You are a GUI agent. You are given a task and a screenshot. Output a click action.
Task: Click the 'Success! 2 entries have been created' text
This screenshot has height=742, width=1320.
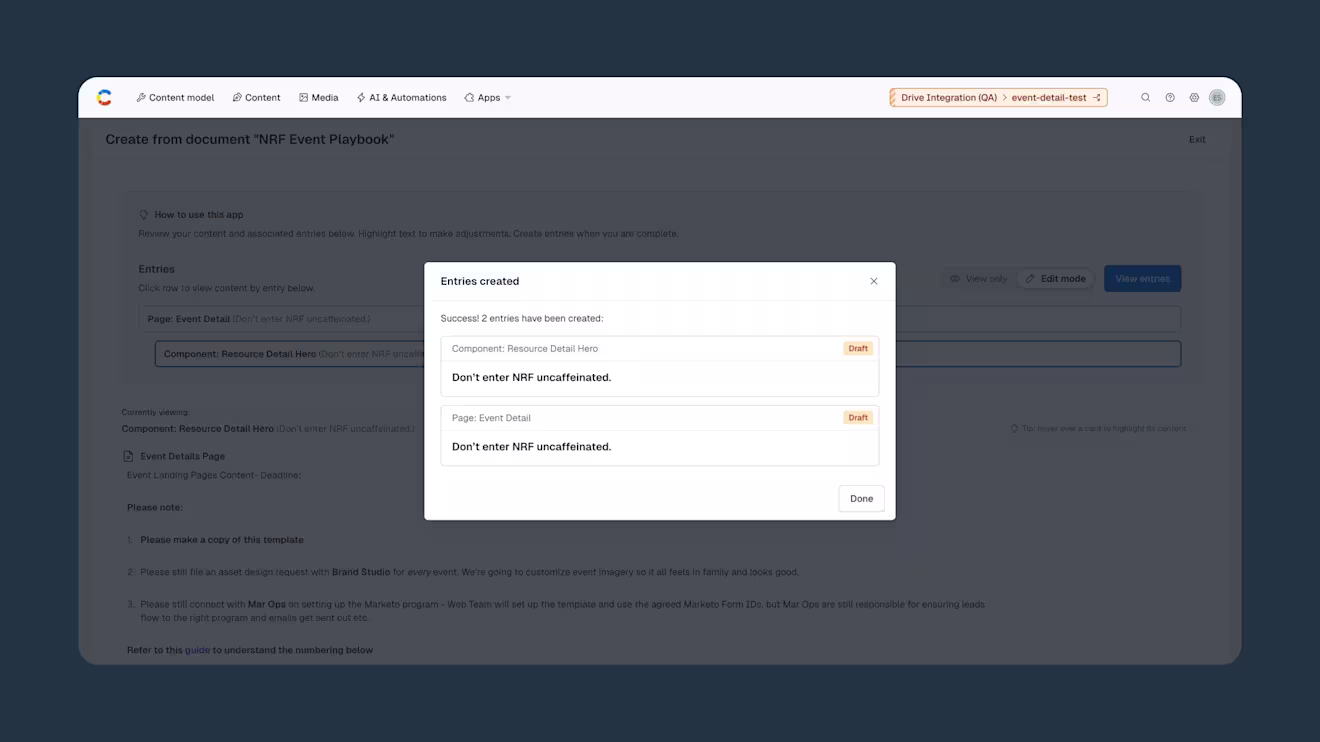pyautogui.click(x=522, y=318)
